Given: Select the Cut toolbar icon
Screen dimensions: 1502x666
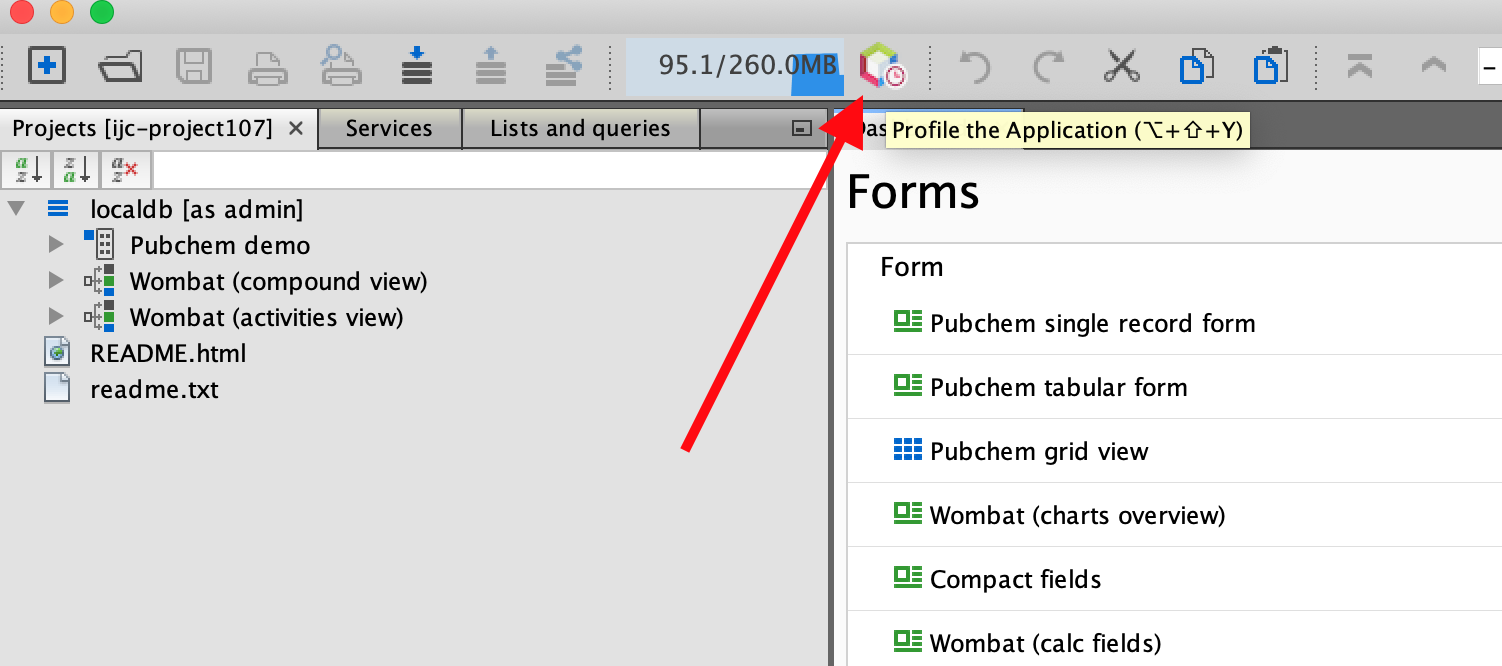Looking at the screenshot, I should click(1121, 66).
